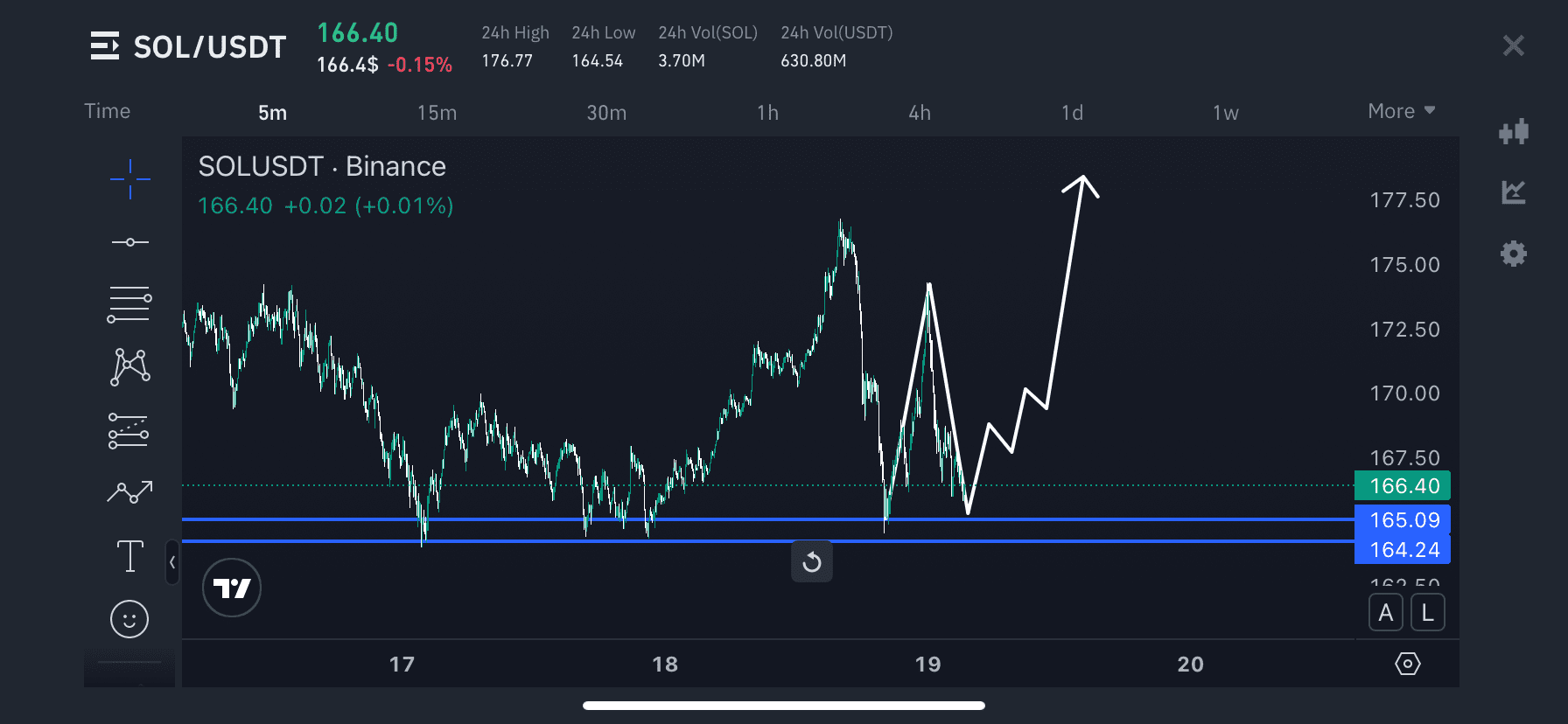Open the time axis settings hexagon icon

[1407, 664]
